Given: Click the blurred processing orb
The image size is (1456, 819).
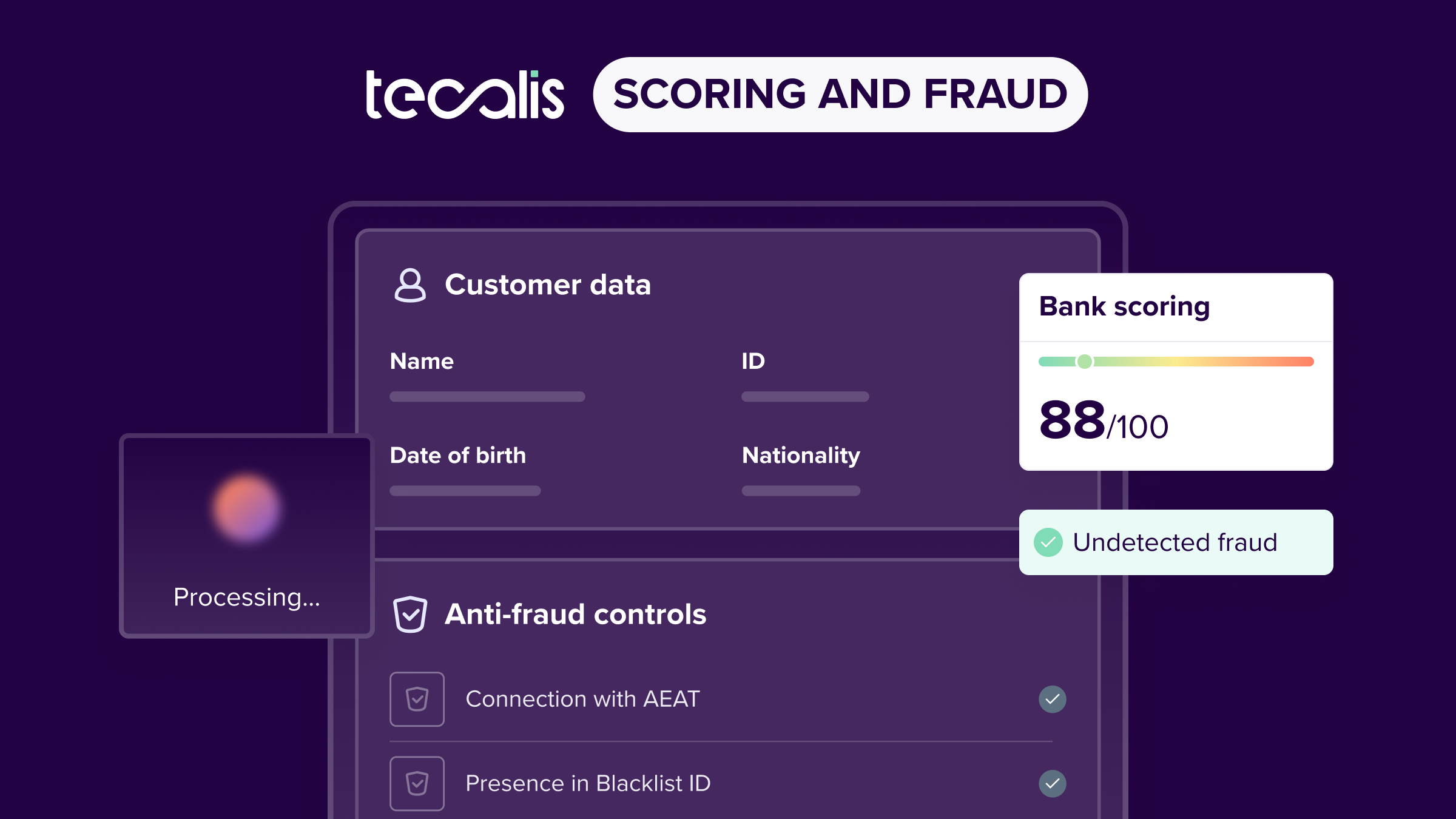Looking at the screenshot, I should coord(247,508).
